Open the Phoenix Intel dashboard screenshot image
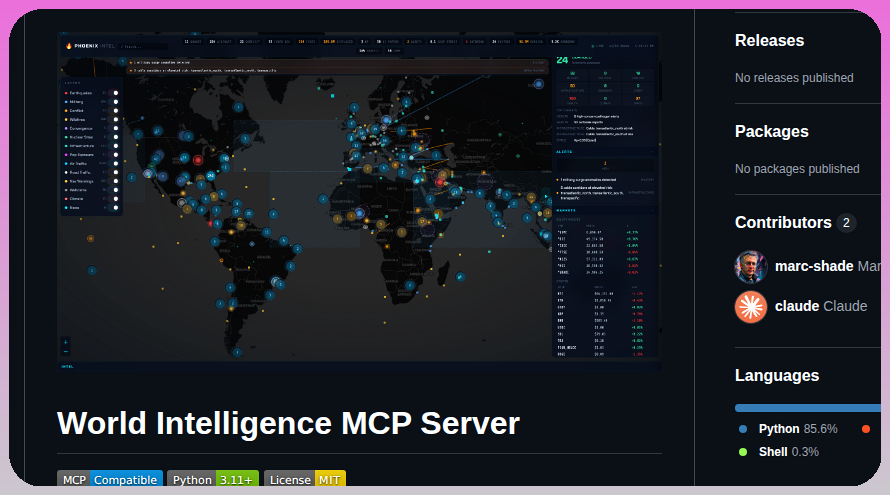Viewport: 890px width, 495px height. click(359, 202)
